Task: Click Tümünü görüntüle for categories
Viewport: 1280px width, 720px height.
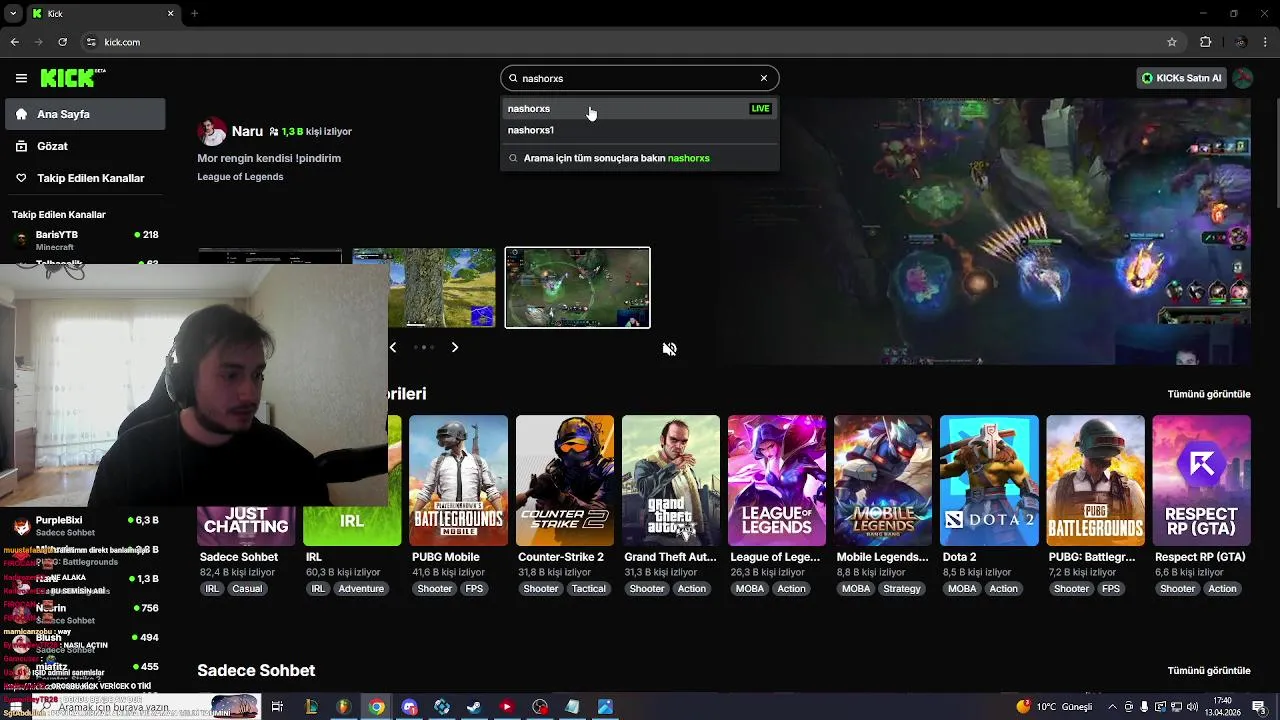Action: tap(1209, 394)
